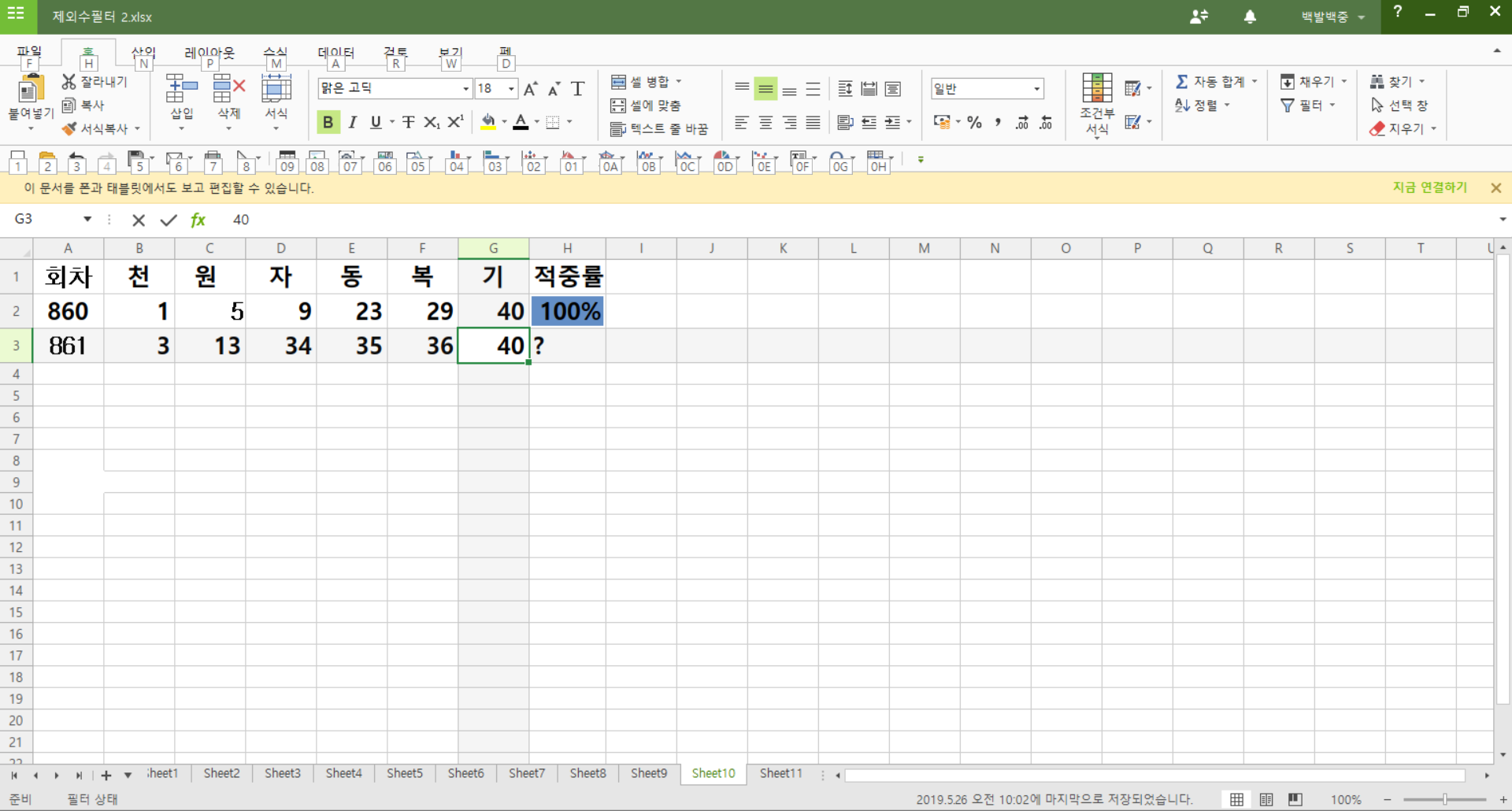Open the 데이터 ribbon tab
1512x811 pixels.
point(336,53)
